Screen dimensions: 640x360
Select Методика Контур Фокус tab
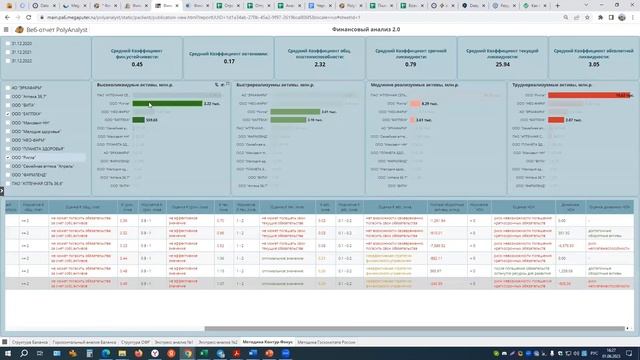(267, 342)
